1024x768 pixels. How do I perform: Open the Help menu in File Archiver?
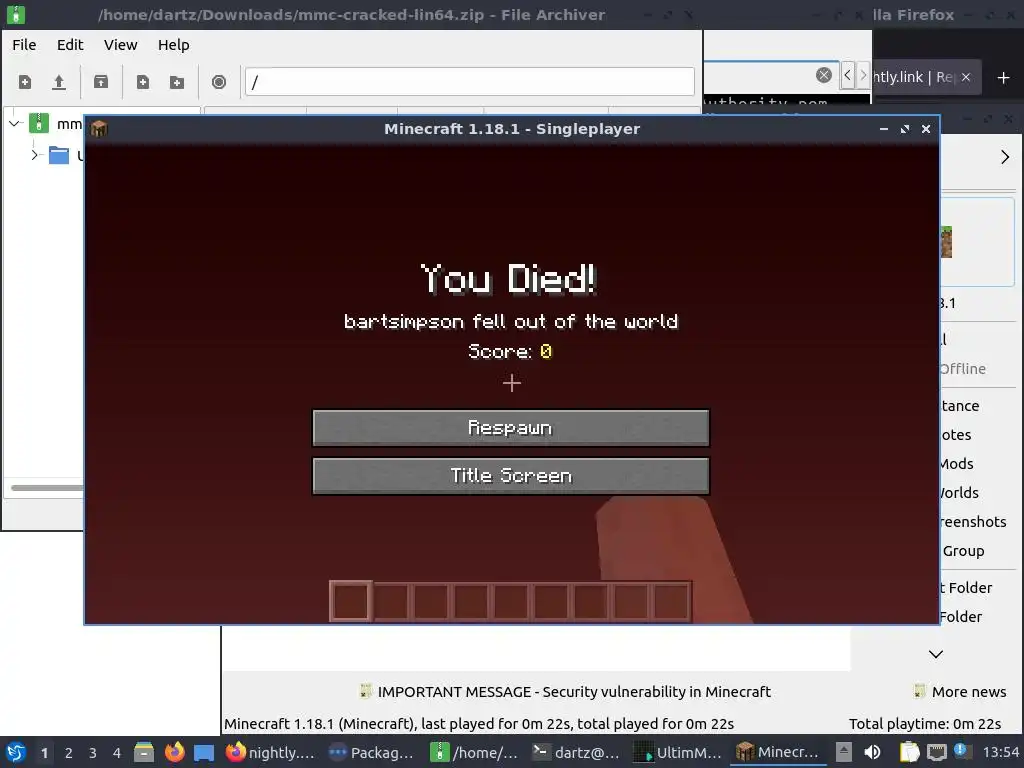point(174,45)
